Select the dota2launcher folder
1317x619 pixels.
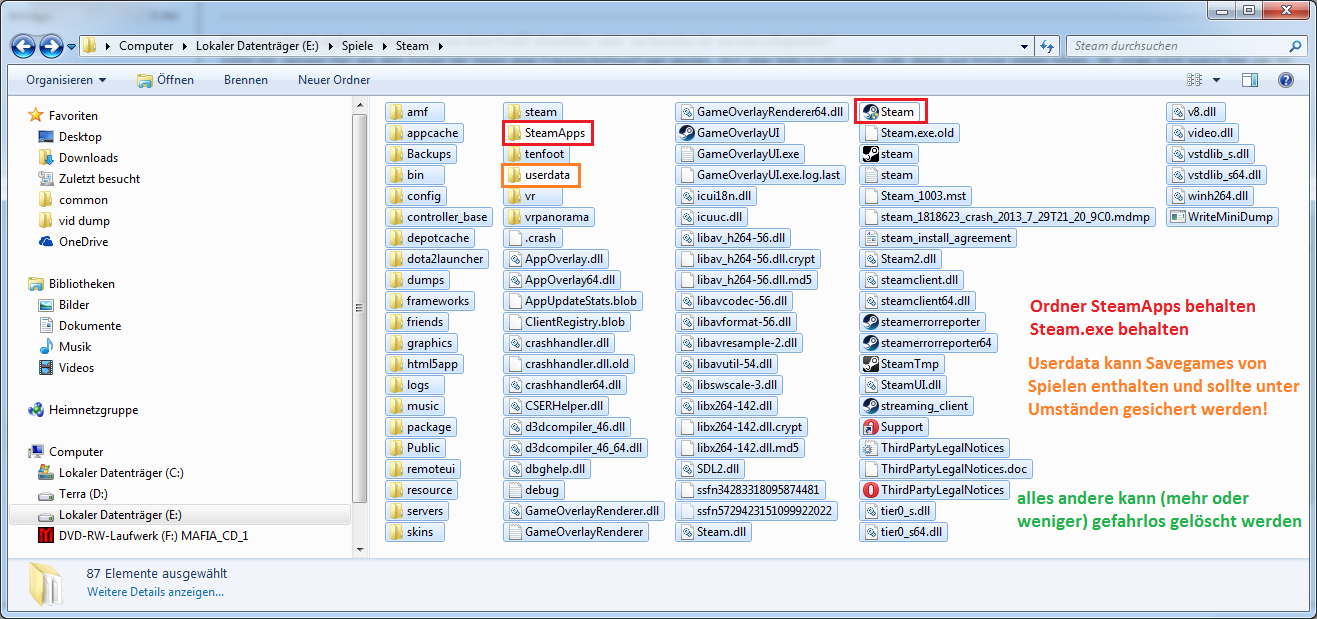(x=436, y=259)
